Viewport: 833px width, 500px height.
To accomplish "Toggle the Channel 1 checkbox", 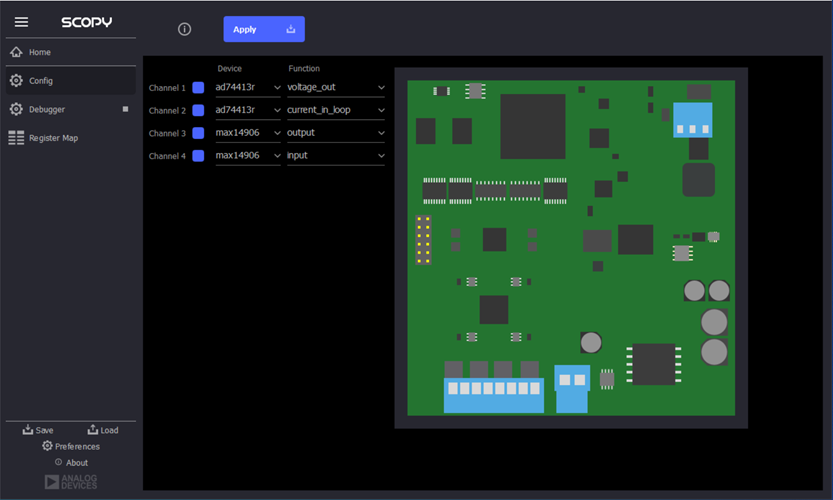I will point(198,88).
